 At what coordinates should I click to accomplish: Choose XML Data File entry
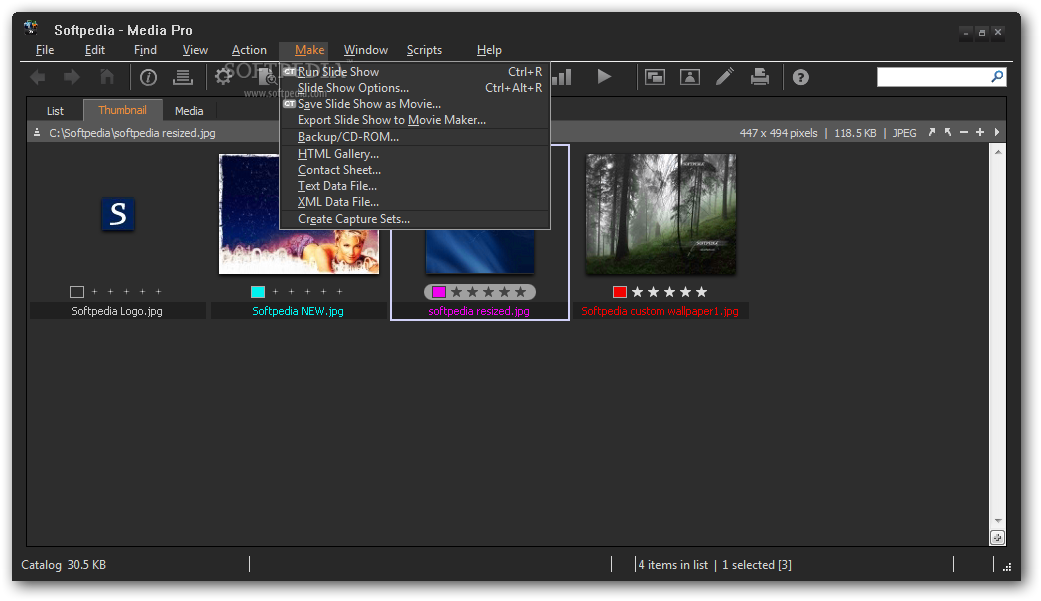click(x=415, y=202)
